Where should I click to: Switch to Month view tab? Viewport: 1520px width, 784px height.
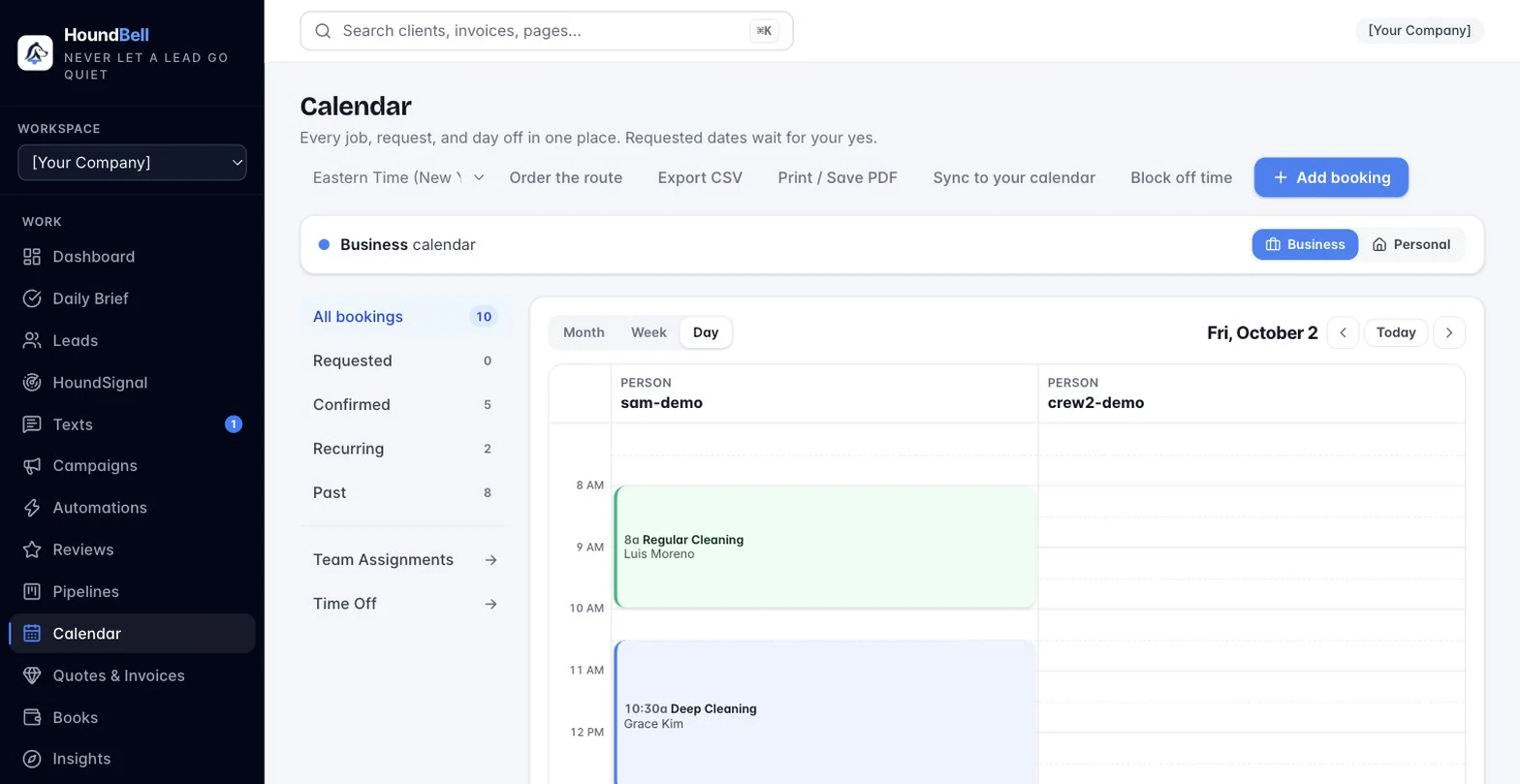coord(584,332)
